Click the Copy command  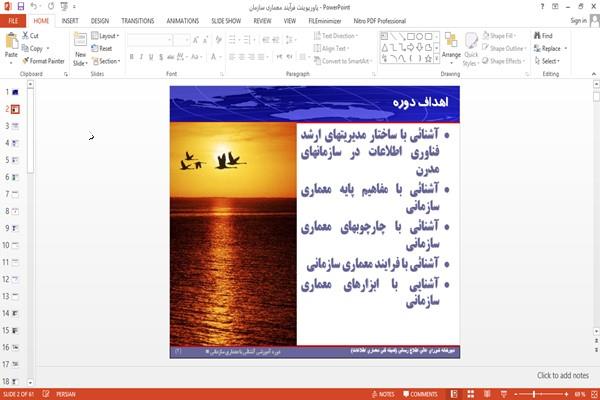pyautogui.click(x=35, y=48)
